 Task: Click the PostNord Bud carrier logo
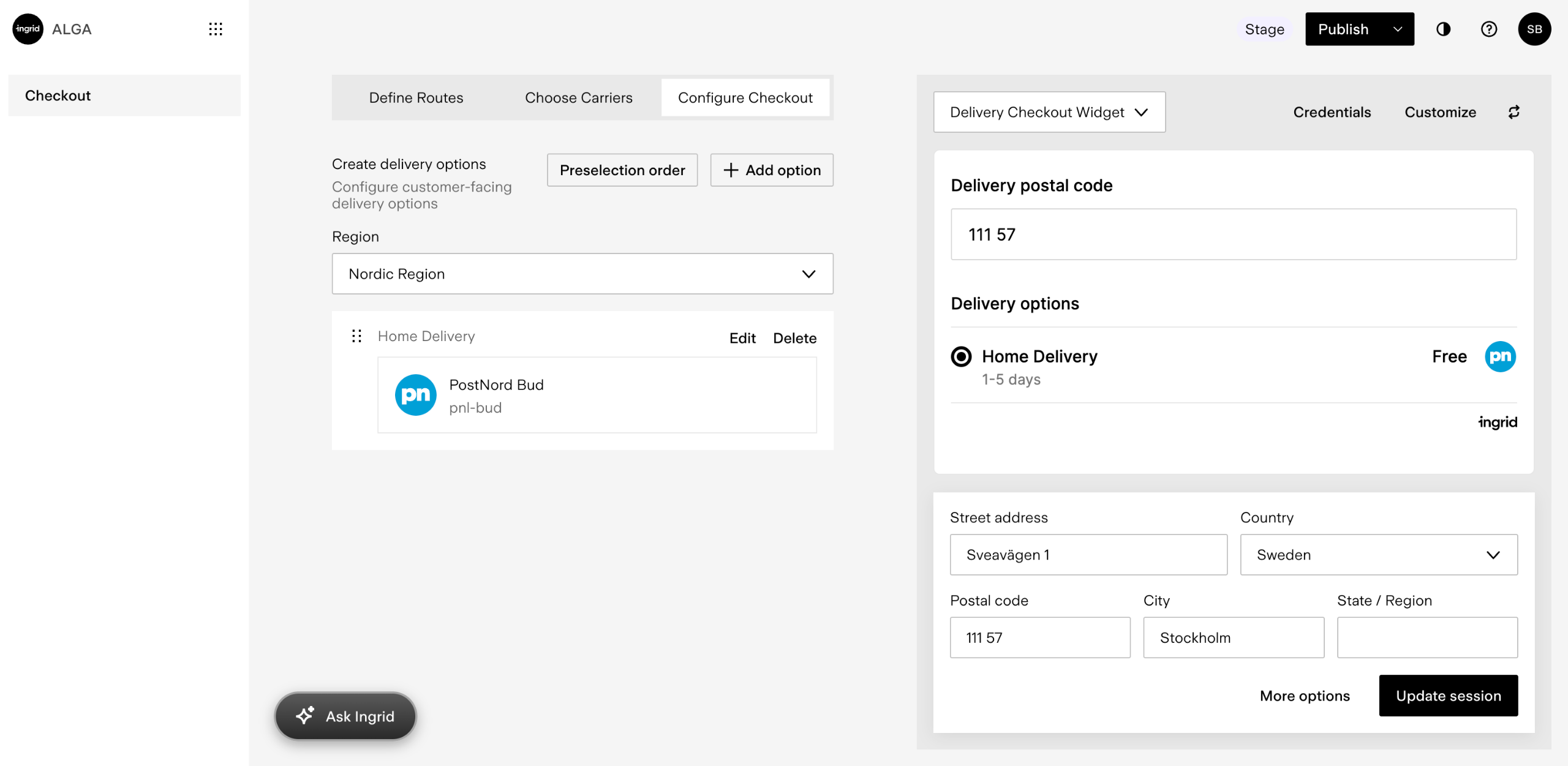(416, 395)
